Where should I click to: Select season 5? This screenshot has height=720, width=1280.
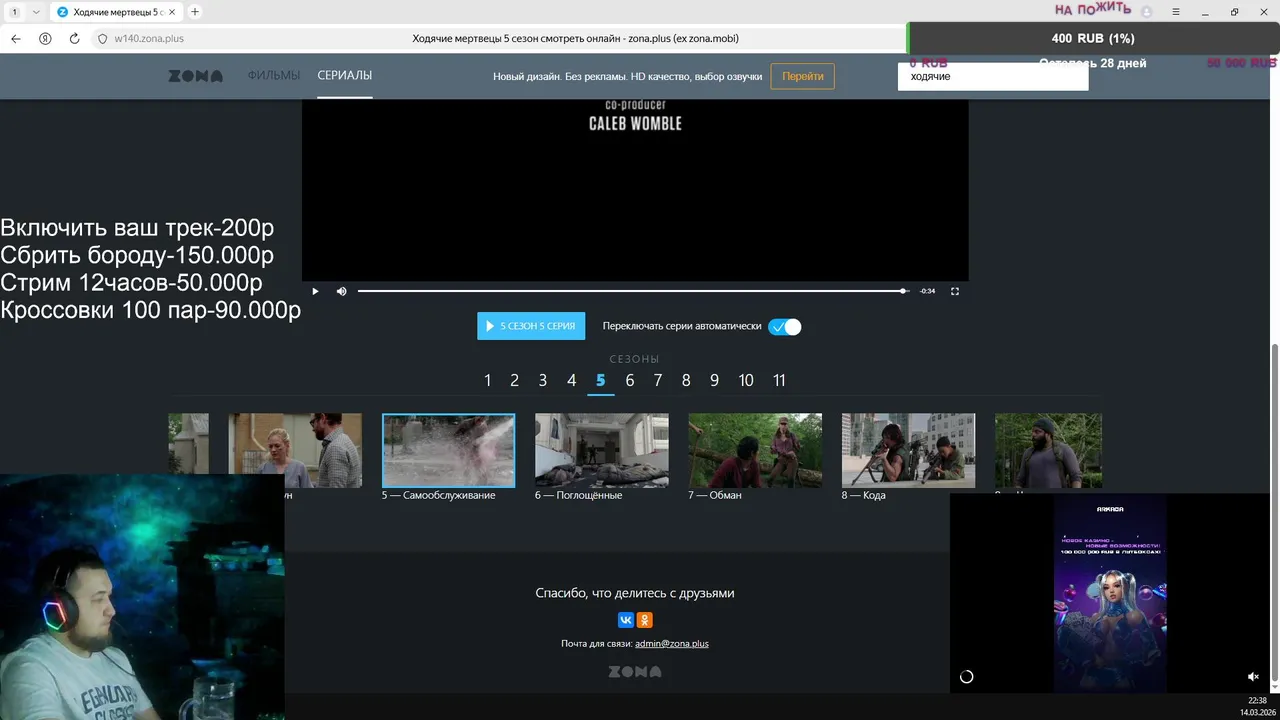tap(601, 380)
